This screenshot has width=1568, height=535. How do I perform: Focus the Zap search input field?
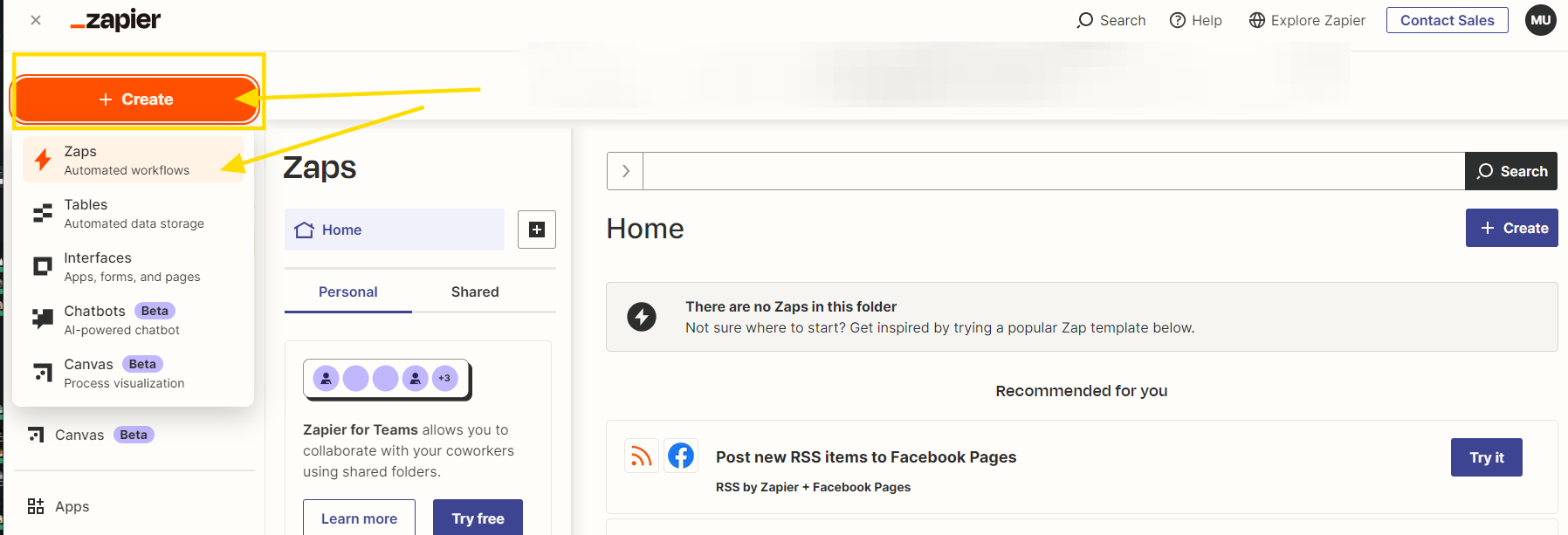pos(1054,171)
